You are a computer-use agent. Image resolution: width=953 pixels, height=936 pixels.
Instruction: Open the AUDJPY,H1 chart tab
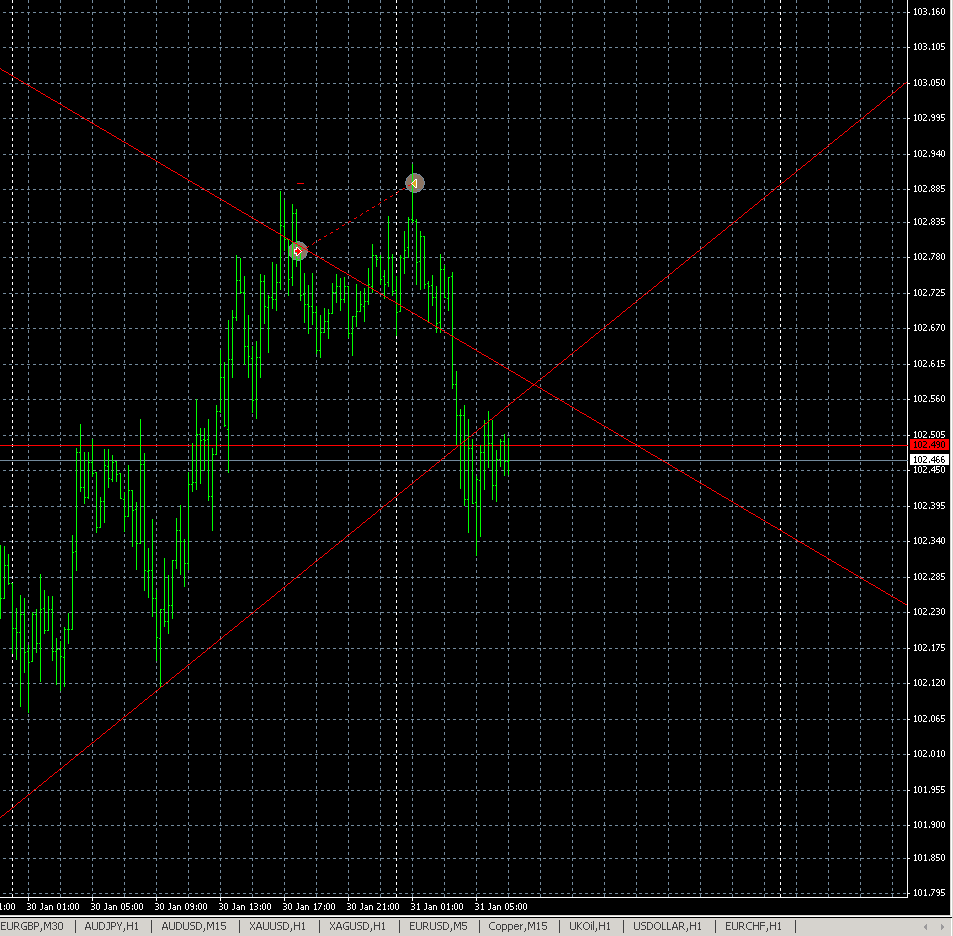coord(113,926)
